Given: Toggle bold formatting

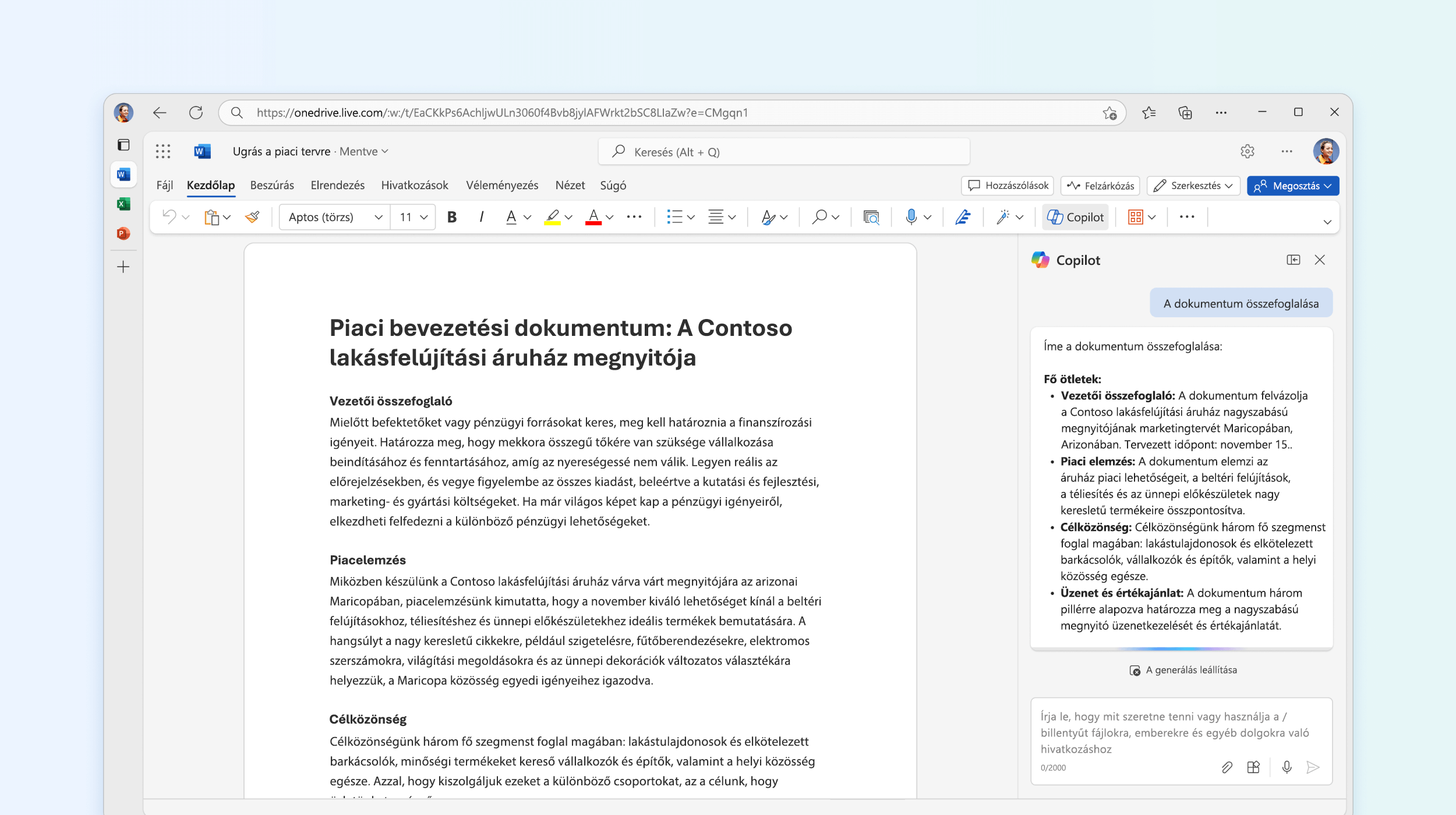Looking at the screenshot, I should (x=451, y=217).
